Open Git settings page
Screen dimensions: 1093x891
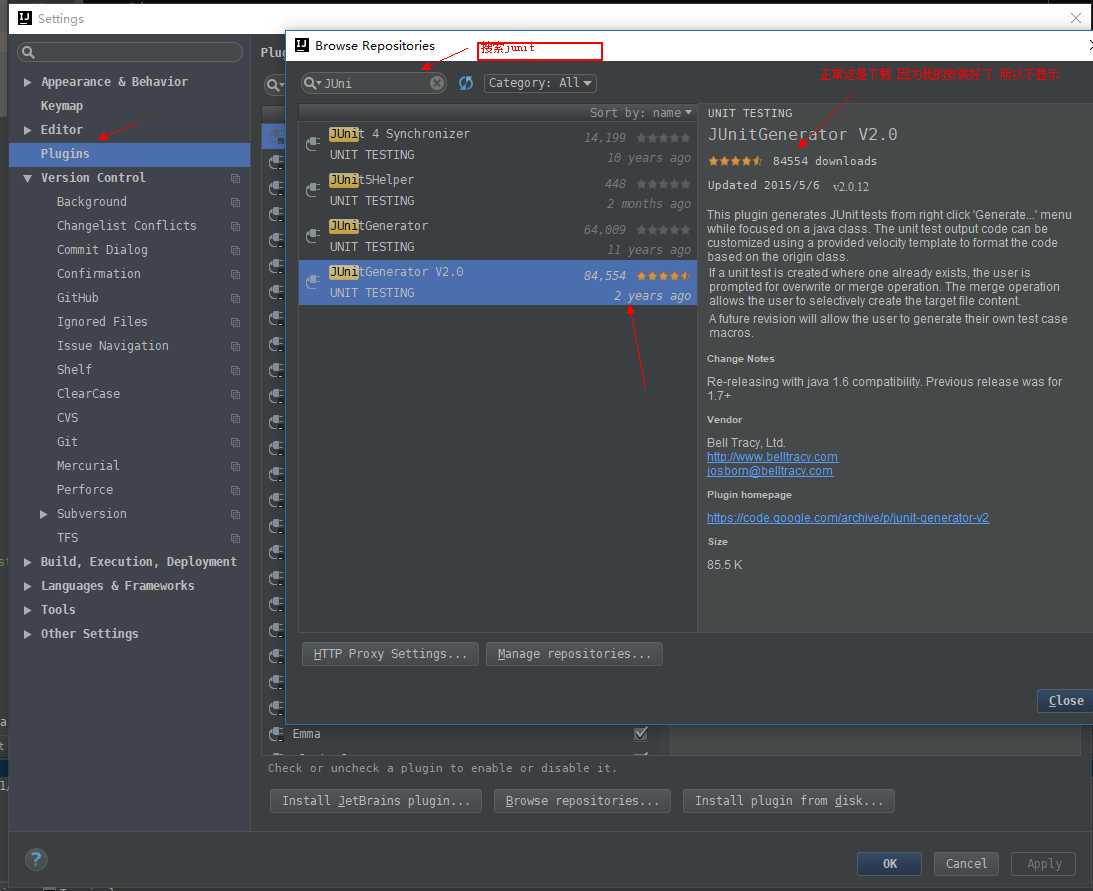pos(67,442)
